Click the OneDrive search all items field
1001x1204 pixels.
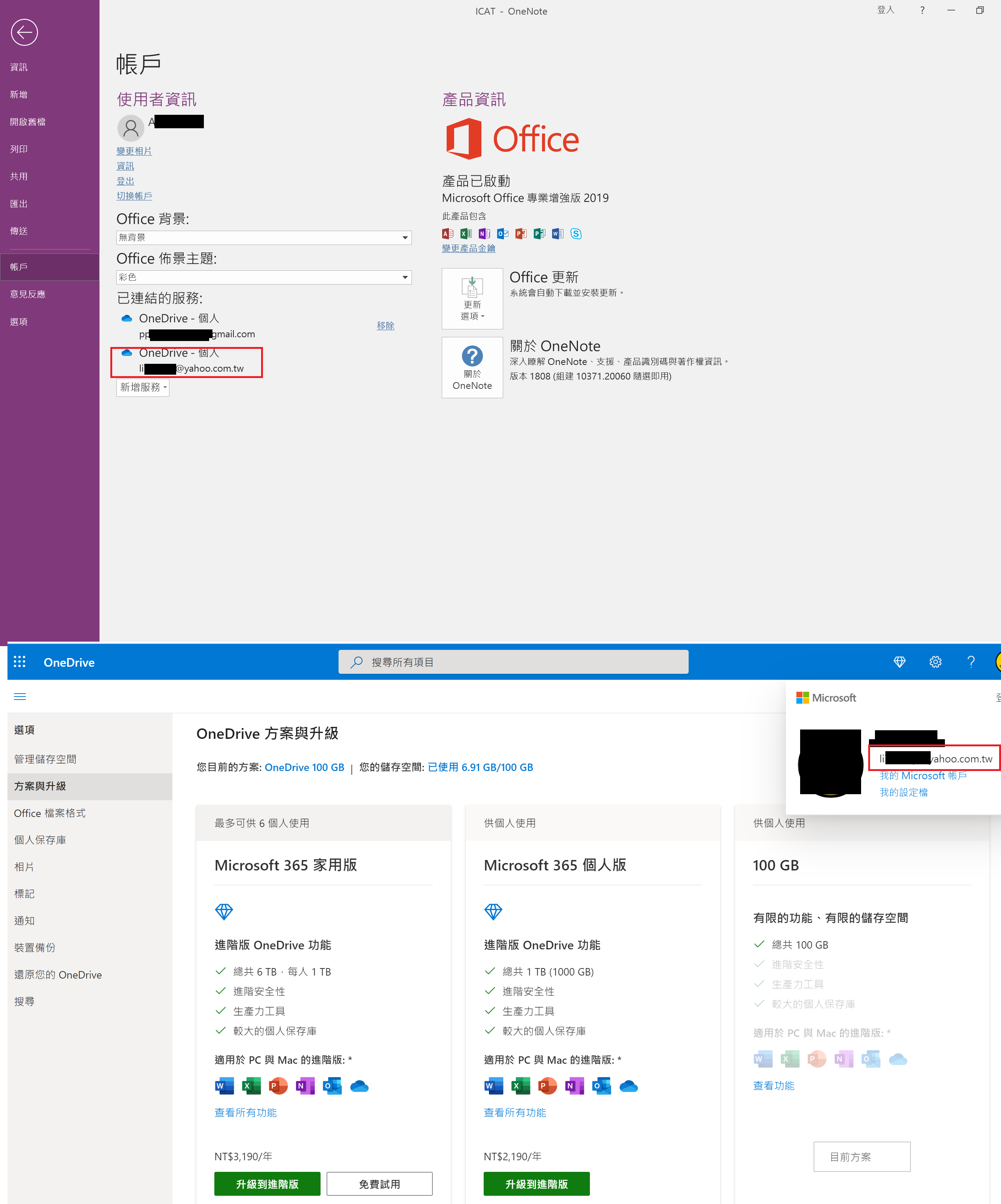coord(514,661)
